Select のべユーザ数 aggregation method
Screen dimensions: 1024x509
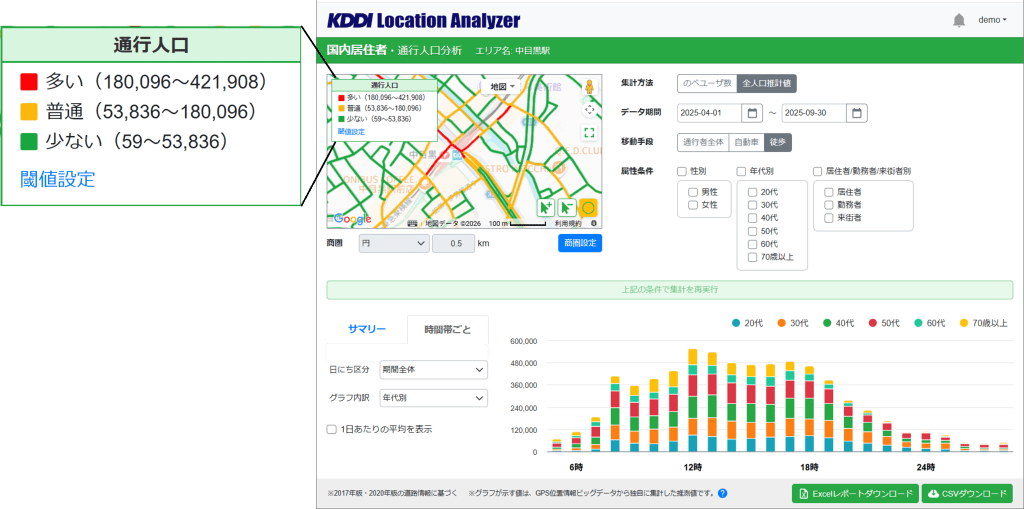coord(707,84)
